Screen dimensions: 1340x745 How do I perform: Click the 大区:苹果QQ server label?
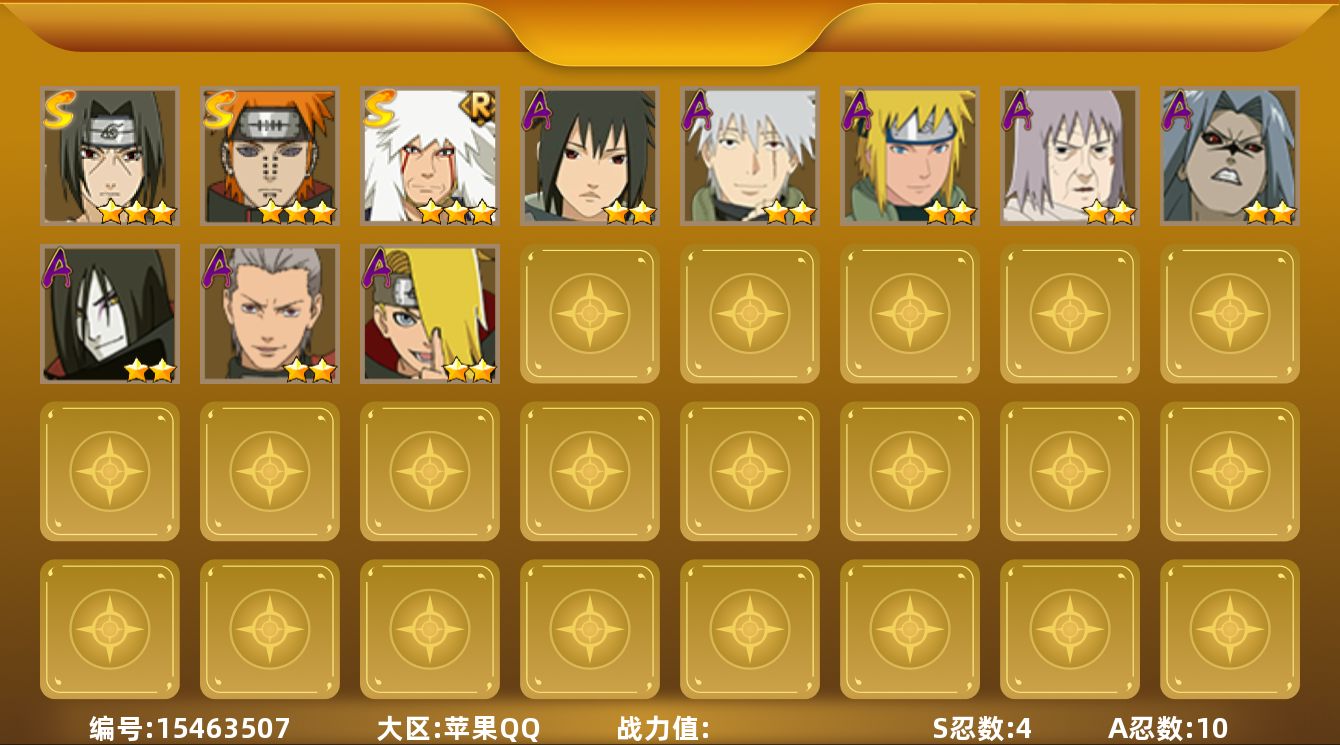[x=458, y=728]
